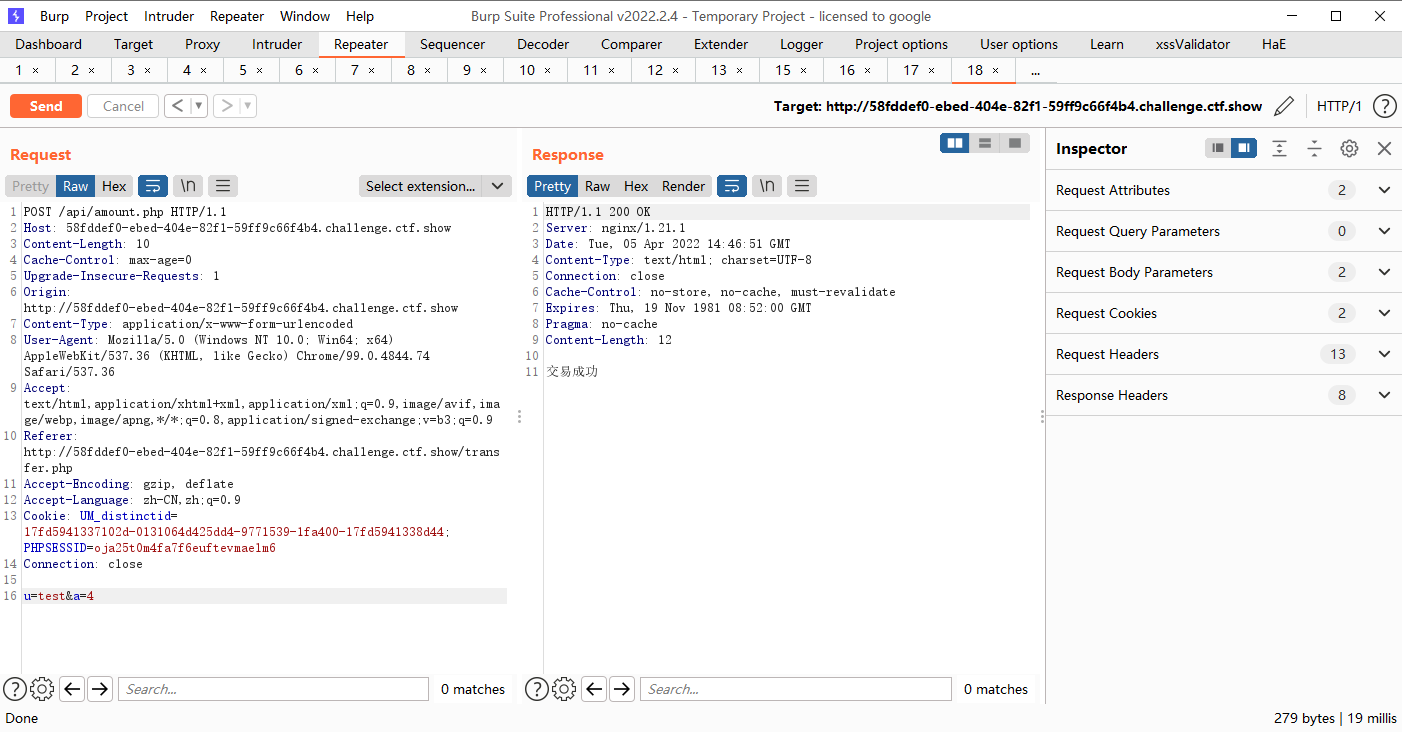Viewport: 1402px width, 732px height.
Task: Open the Project menu
Action: point(105,15)
